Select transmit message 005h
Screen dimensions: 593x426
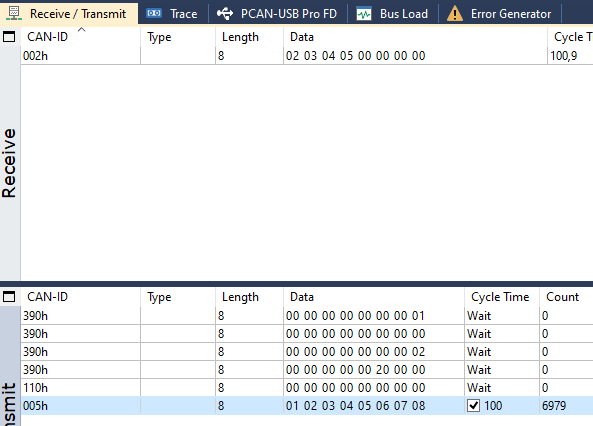(307, 406)
